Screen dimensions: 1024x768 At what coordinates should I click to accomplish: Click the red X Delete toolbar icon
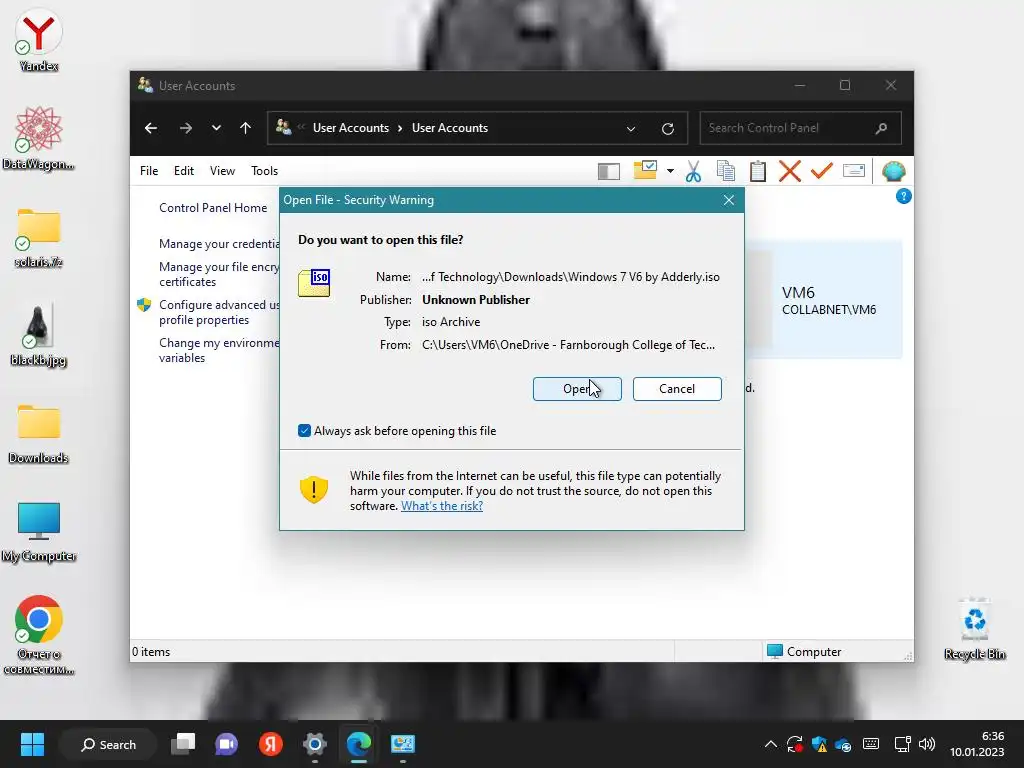(790, 171)
